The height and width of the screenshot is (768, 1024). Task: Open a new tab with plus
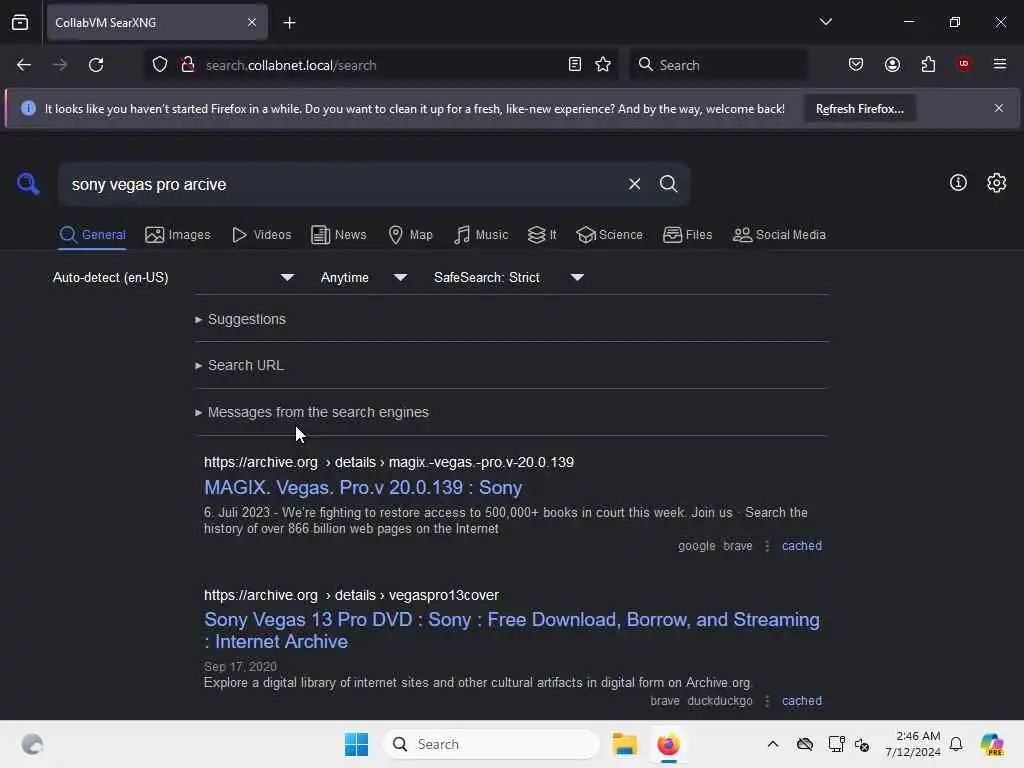click(x=289, y=23)
